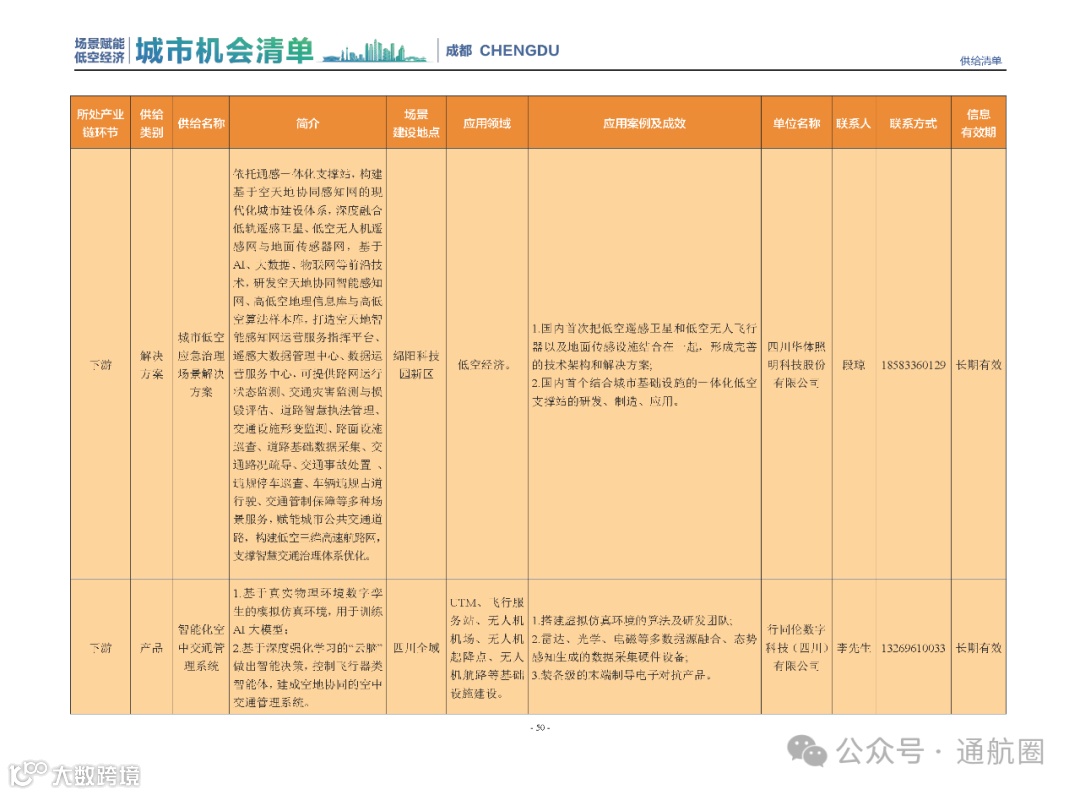Click the 供给清单 label at top right
Screen dimensions: 1080x795
(x=981, y=61)
